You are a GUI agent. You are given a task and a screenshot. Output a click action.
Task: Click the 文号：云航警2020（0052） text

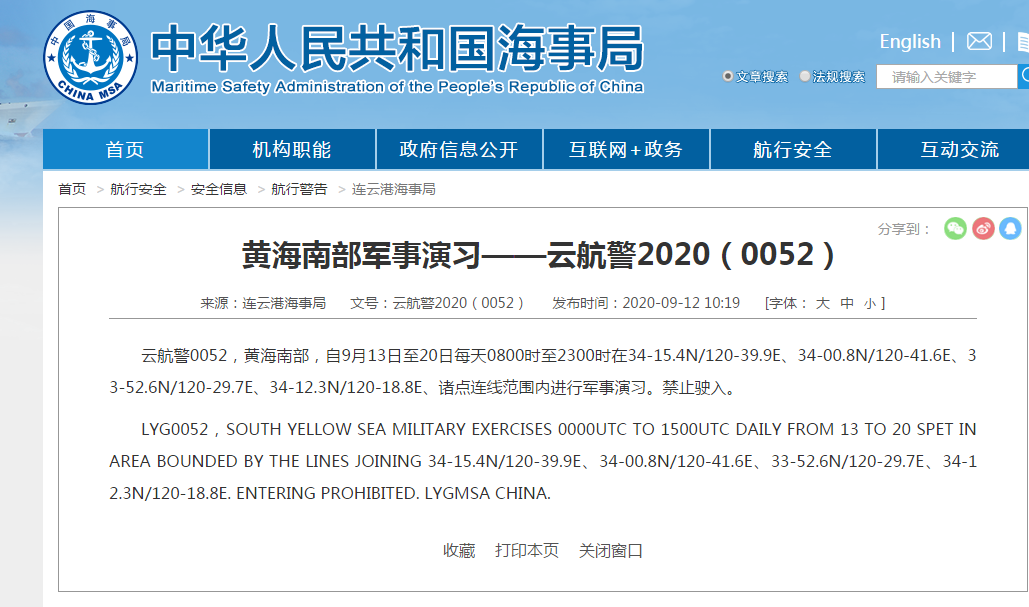pyautogui.click(x=437, y=303)
